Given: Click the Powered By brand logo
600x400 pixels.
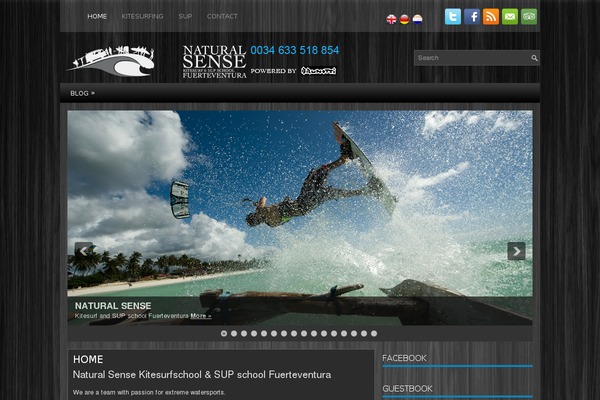Looking at the screenshot, I should [318, 71].
